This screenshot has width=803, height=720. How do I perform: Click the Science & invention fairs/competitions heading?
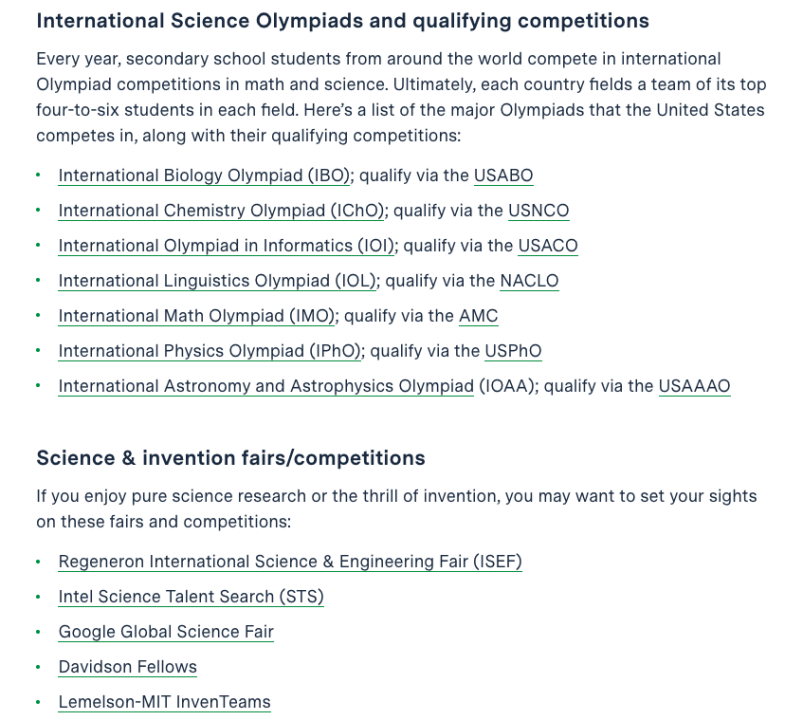pos(231,458)
